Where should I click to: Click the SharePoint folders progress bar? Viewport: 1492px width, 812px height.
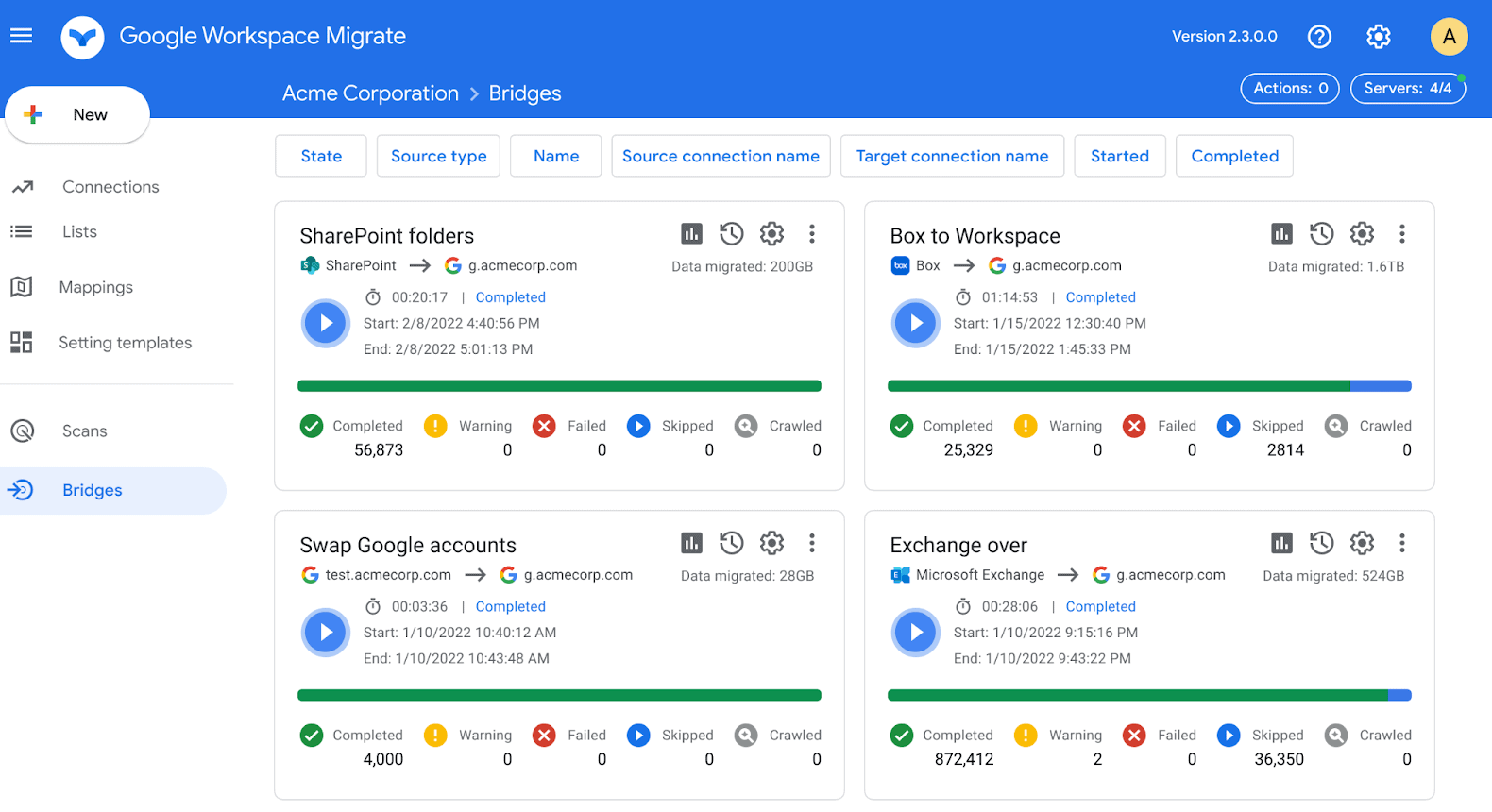pos(559,386)
